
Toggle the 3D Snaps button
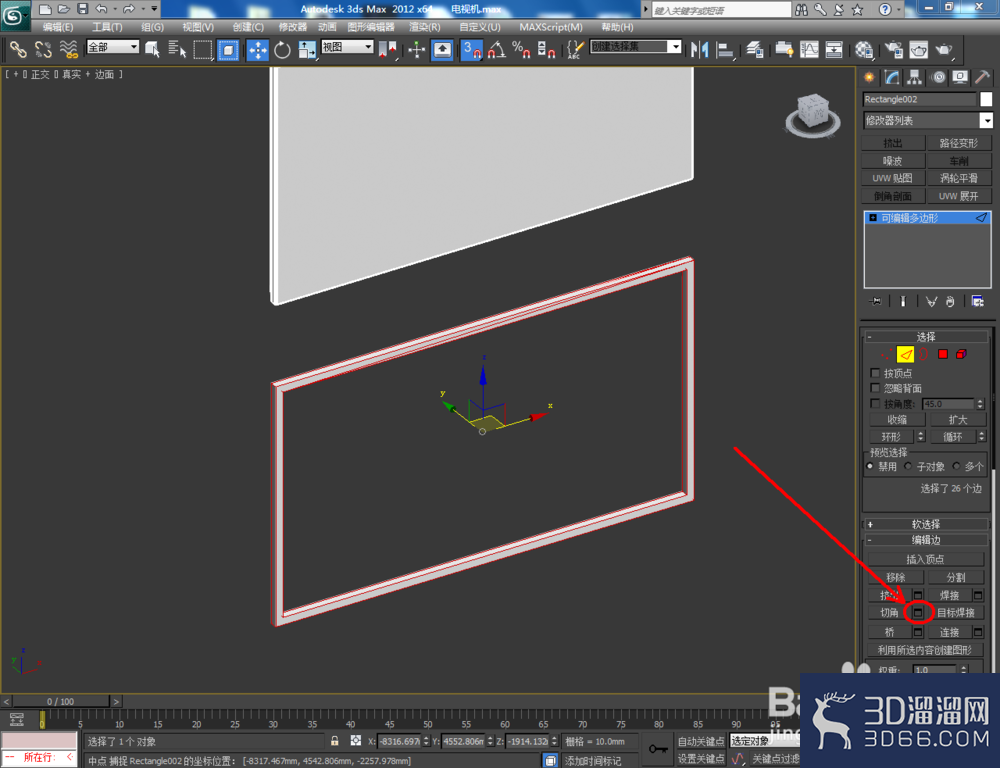pos(471,49)
